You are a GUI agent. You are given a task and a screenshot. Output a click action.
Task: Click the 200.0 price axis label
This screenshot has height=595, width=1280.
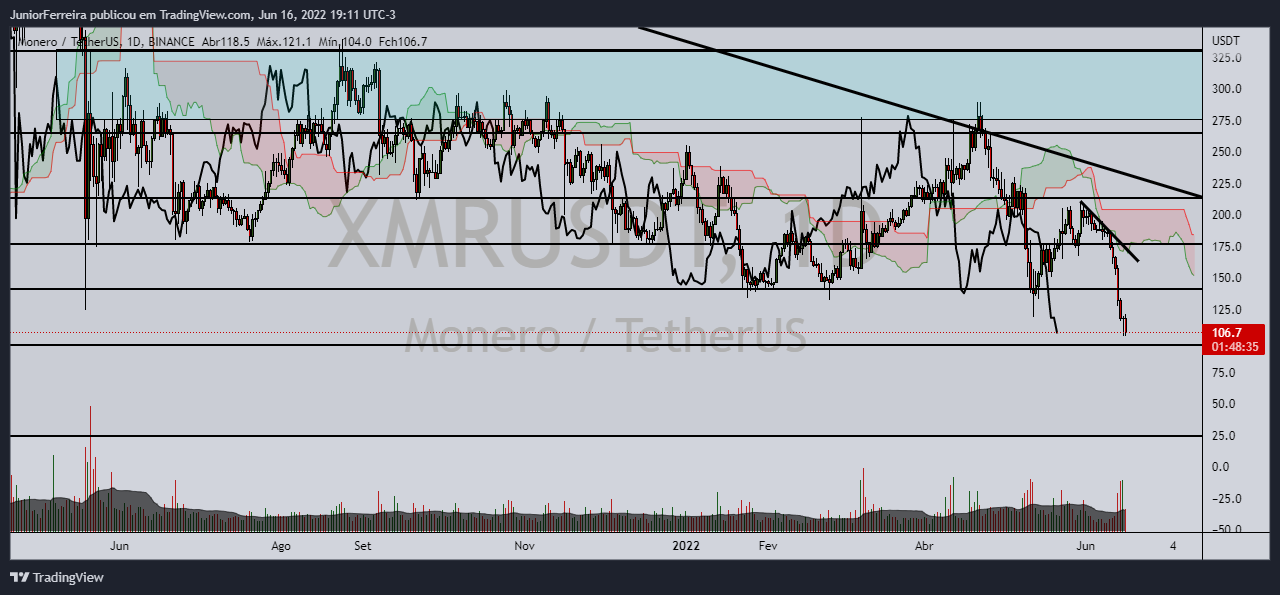click(1226, 215)
